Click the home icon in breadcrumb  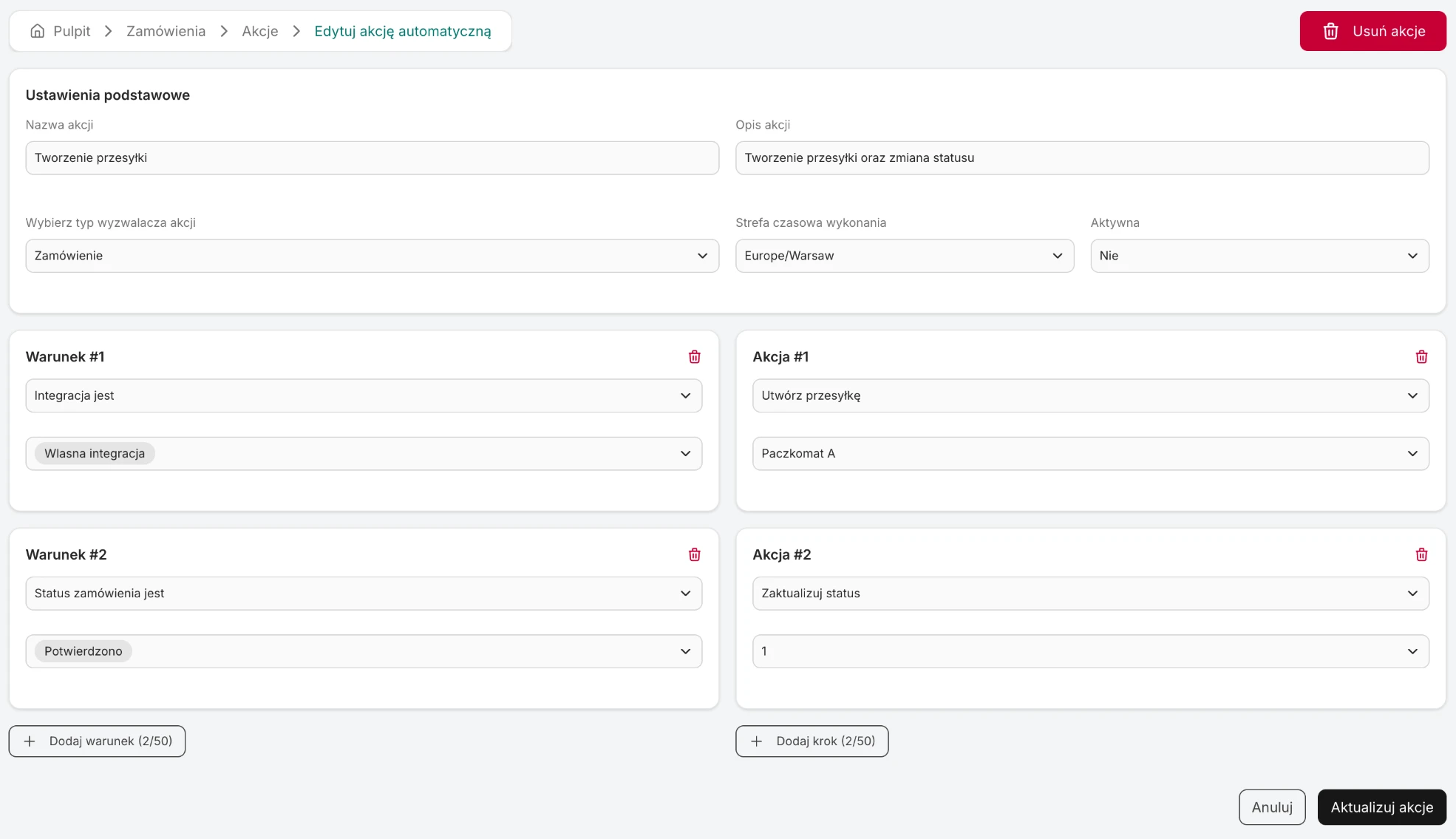[37, 31]
